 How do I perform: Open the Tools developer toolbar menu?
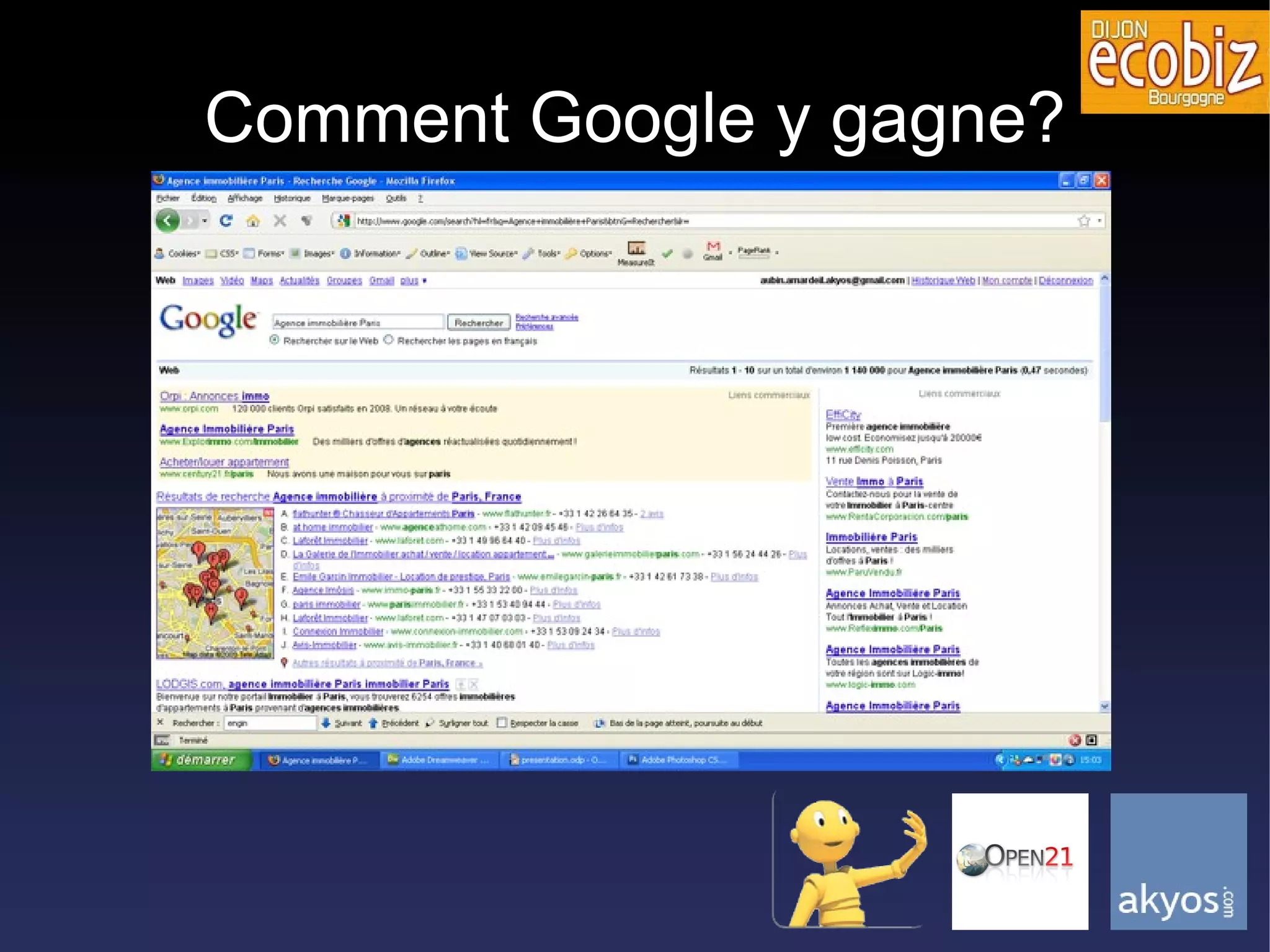541,253
